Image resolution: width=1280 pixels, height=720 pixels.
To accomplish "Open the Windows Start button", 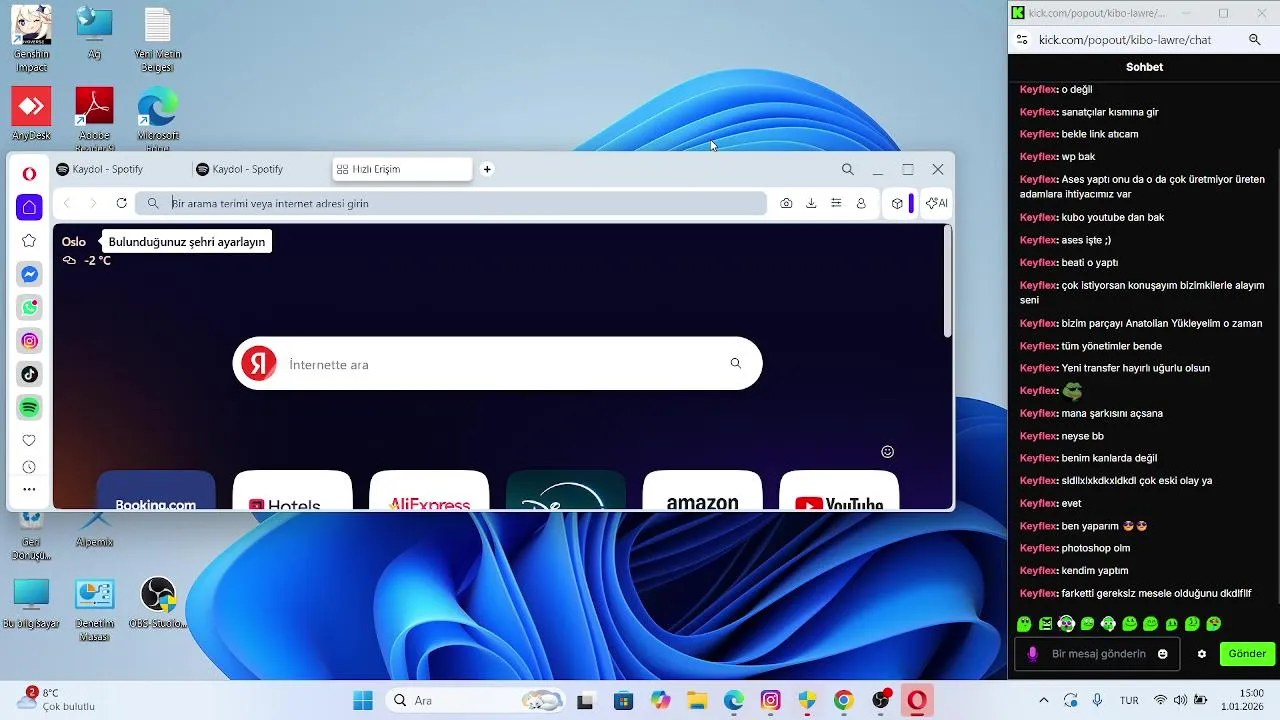I will click(363, 700).
